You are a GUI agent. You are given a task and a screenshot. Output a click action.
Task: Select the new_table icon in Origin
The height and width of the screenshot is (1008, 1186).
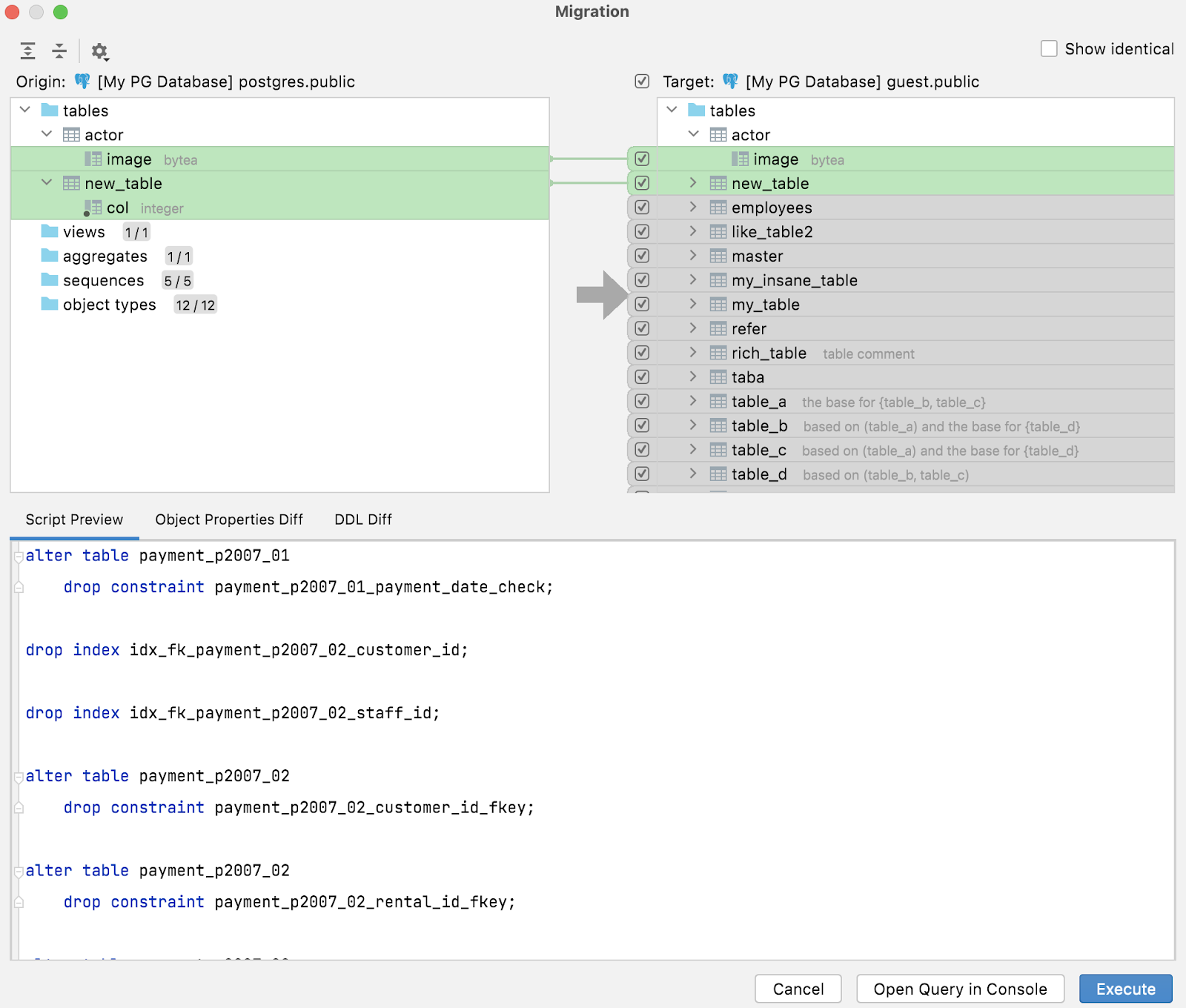click(71, 183)
